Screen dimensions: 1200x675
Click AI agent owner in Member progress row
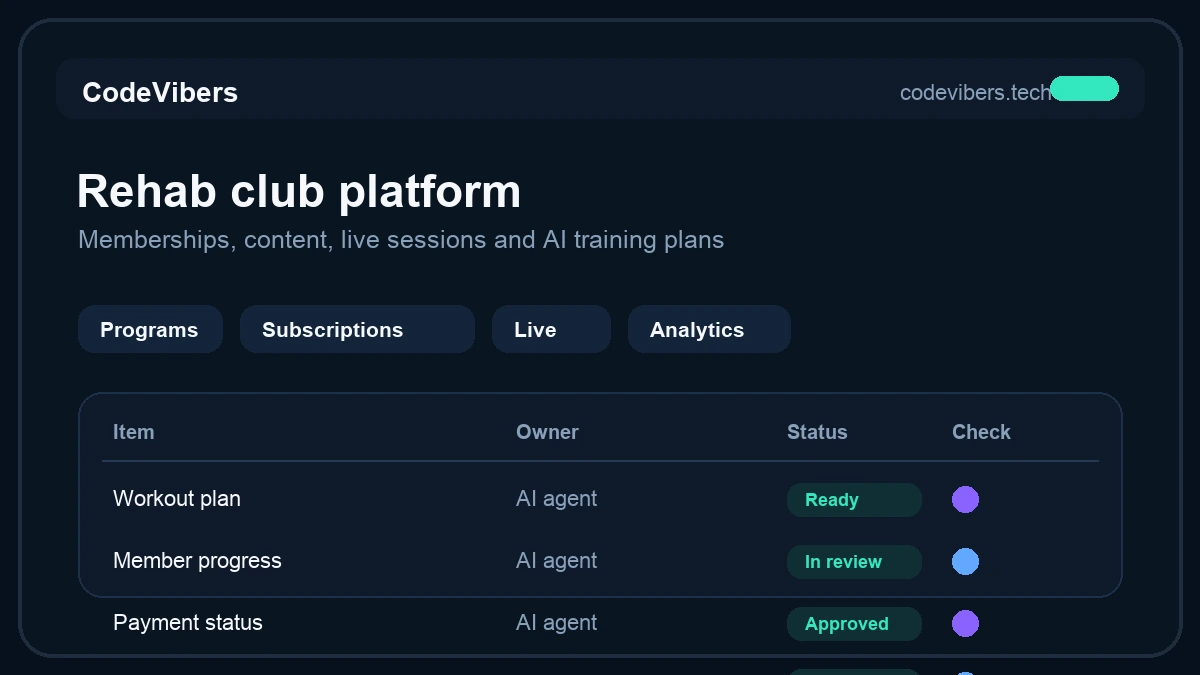point(556,560)
